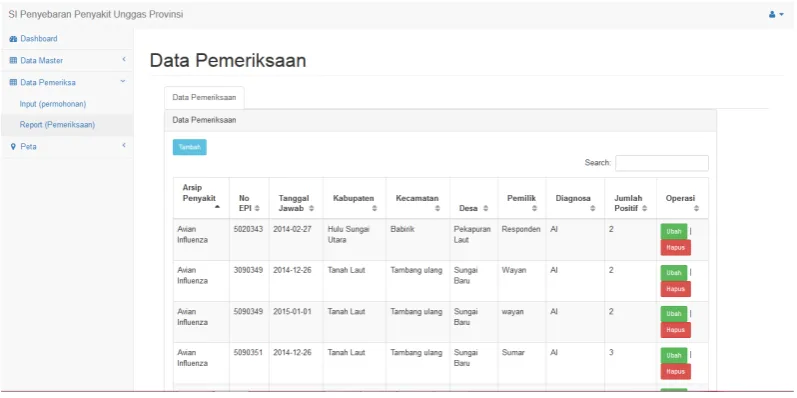This screenshot has height=398, width=797.
Task: Open the Peta sidebar menu
Action: (x=67, y=146)
